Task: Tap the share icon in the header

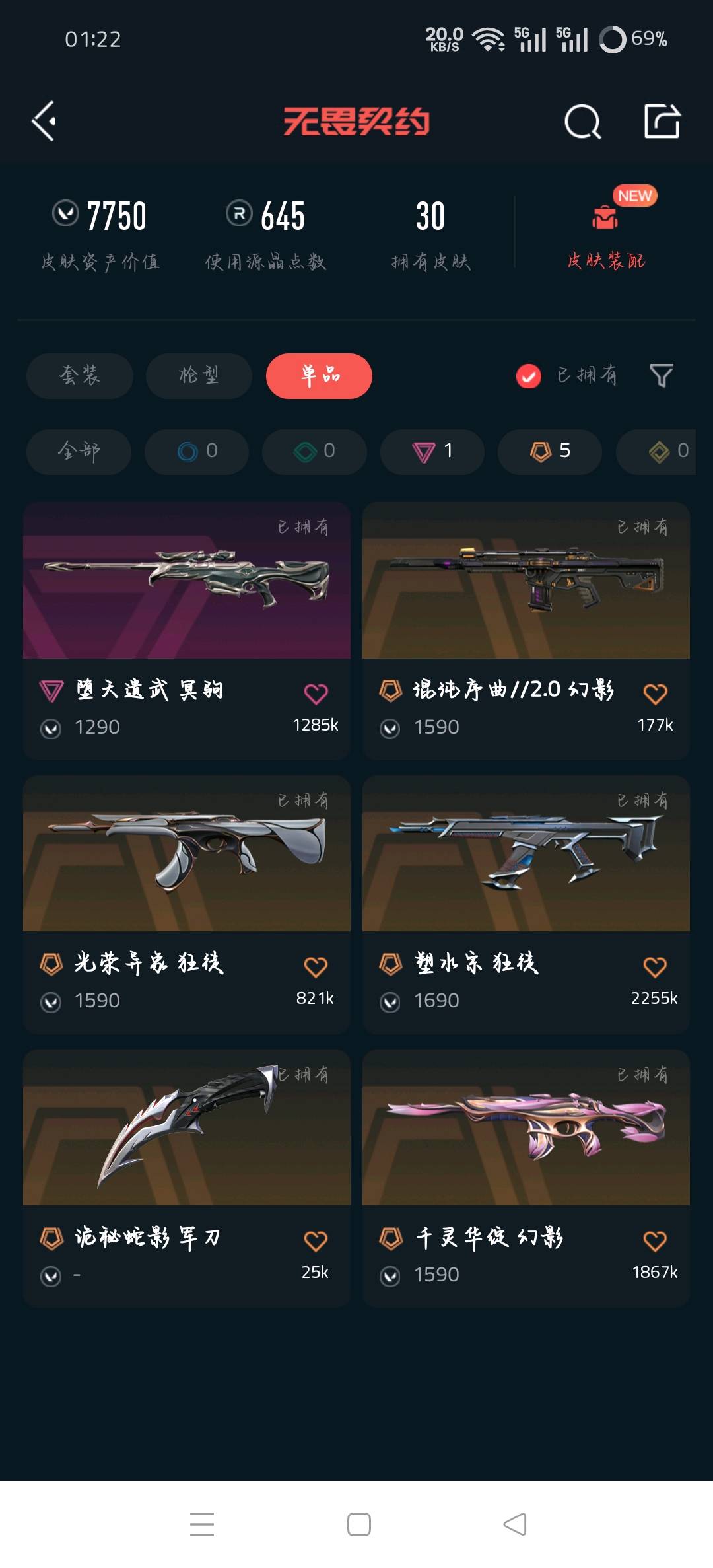Action: pos(662,121)
